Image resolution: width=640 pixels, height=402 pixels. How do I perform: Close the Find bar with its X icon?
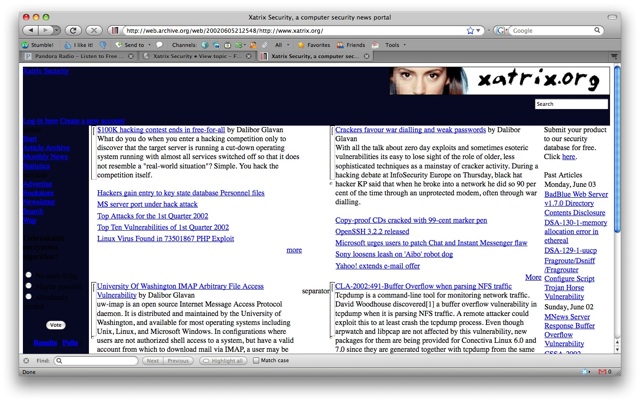click(26, 361)
